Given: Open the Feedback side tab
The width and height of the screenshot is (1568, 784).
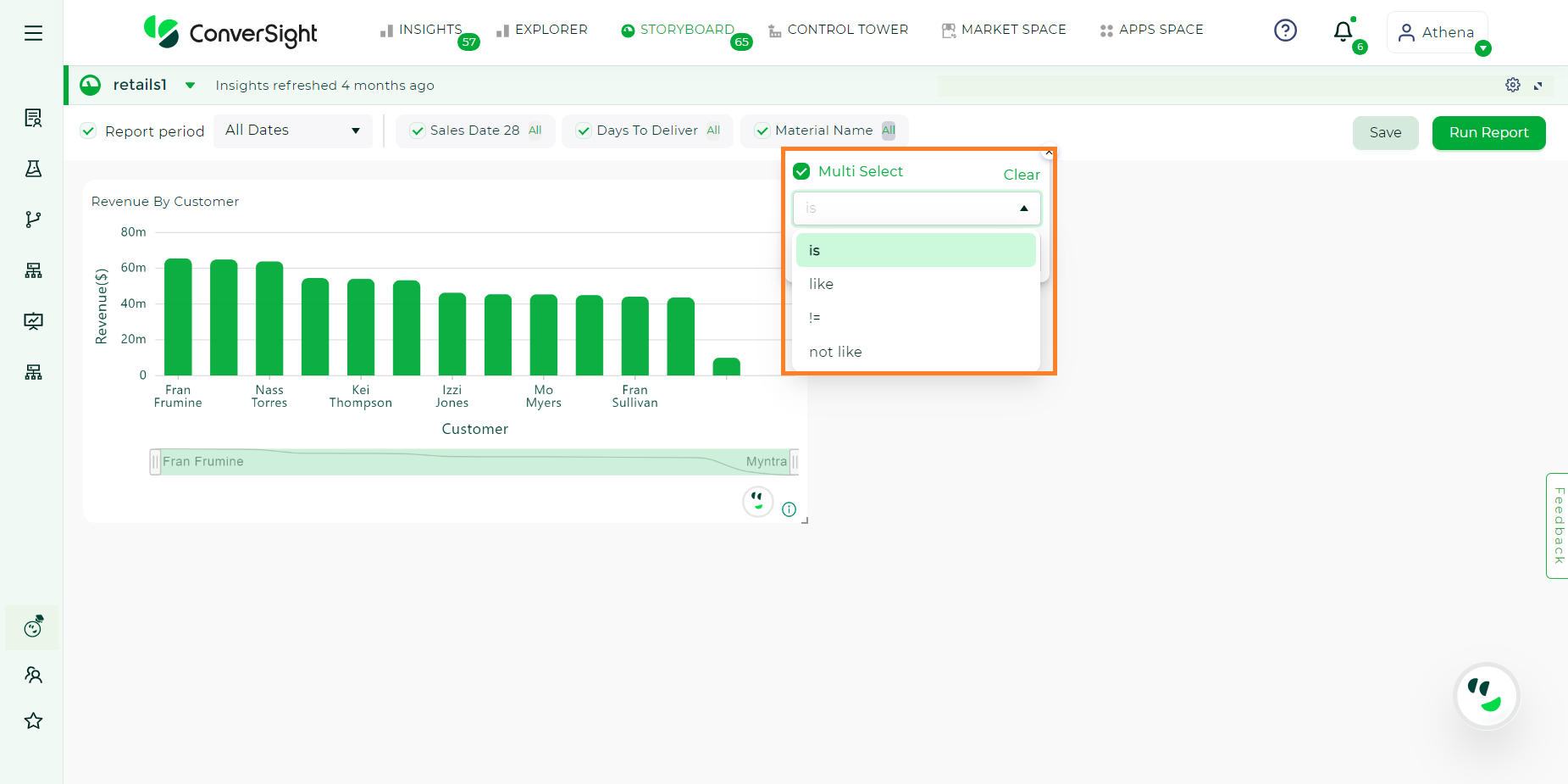Looking at the screenshot, I should [1557, 525].
